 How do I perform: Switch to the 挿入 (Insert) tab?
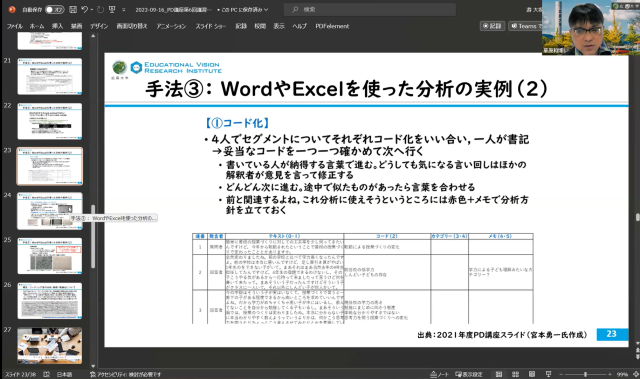(58, 26)
